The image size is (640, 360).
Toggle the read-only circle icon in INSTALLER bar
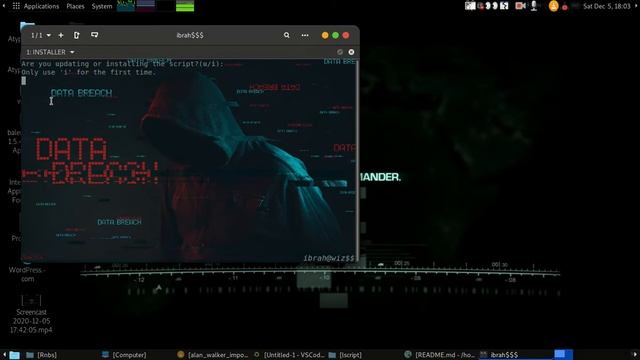(340, 52)
